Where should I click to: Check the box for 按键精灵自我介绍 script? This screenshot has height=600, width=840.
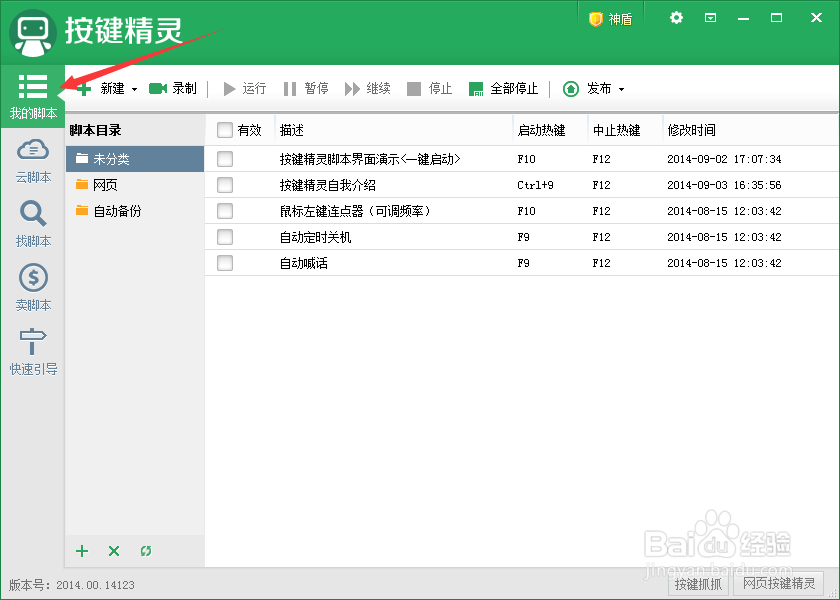(224, 185)
